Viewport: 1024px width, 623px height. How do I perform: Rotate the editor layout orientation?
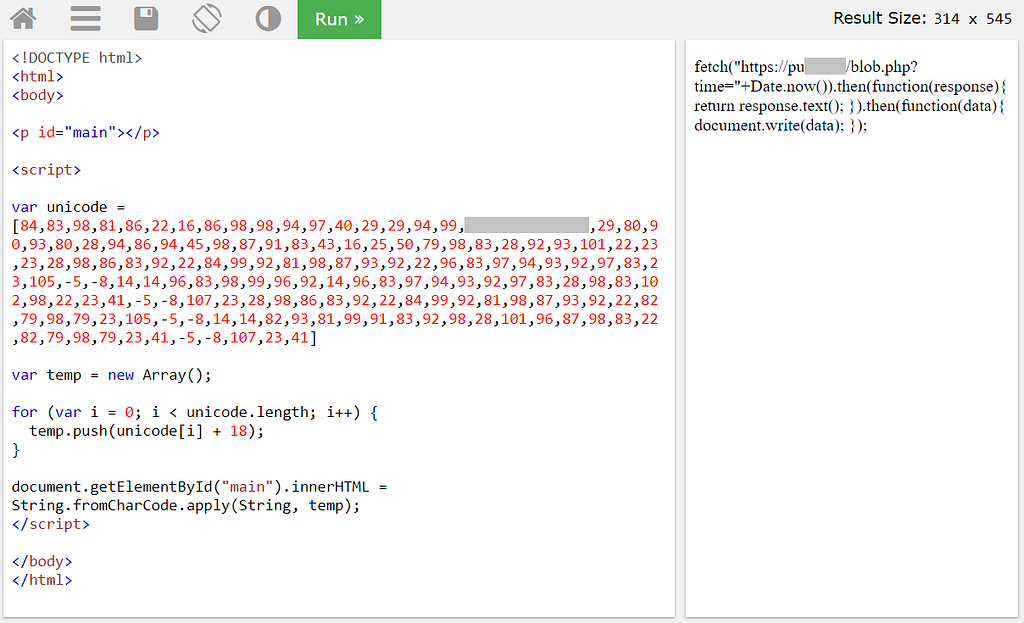pos(206,18)
